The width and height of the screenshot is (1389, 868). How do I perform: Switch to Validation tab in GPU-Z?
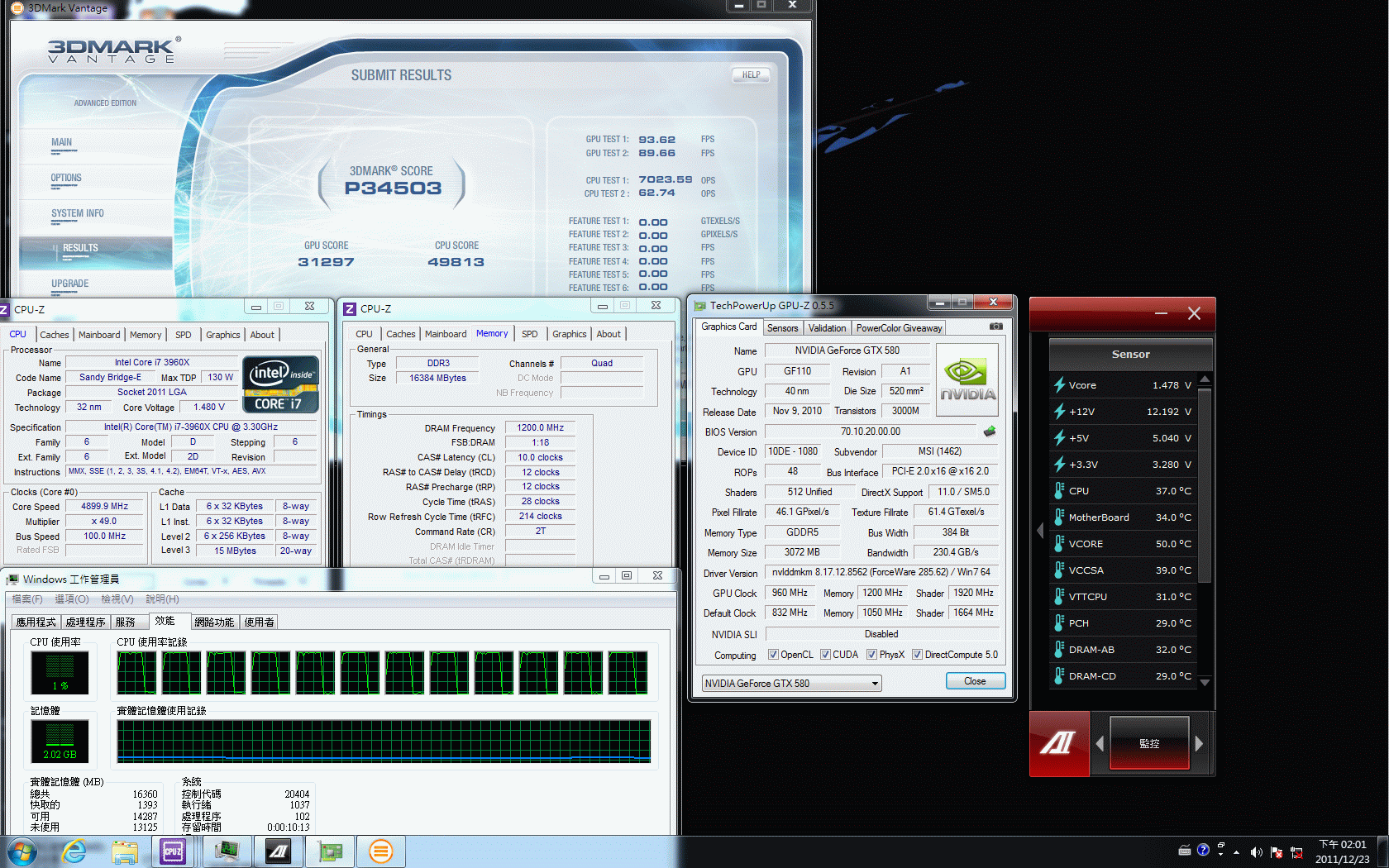coord(827,328)
